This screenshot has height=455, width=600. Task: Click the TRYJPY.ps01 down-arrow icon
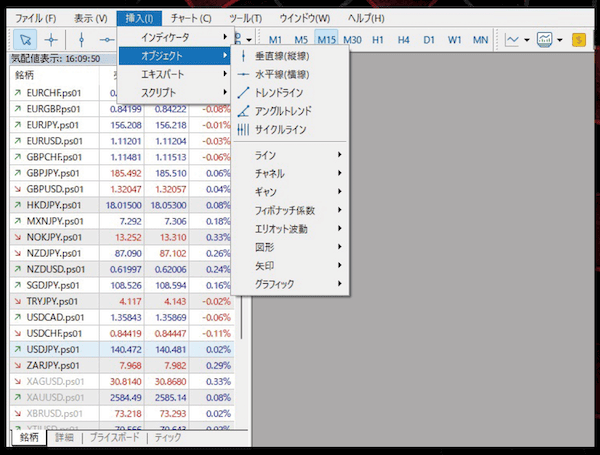tap(18, 302)
